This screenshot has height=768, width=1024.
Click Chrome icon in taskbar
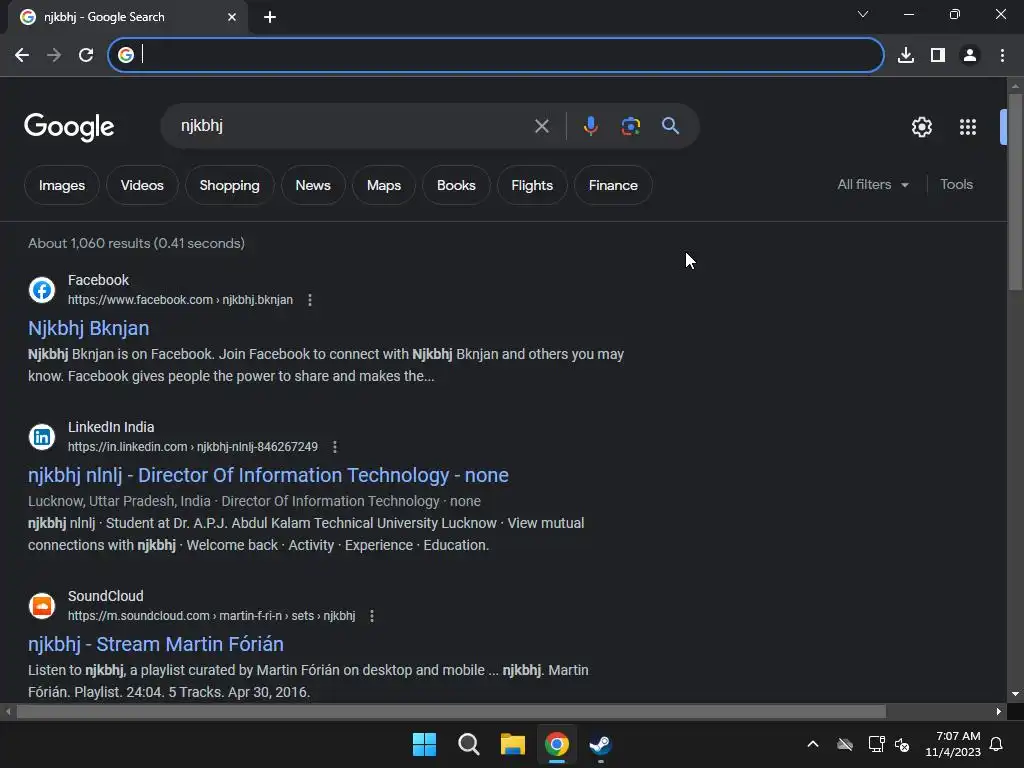point(556,744)
